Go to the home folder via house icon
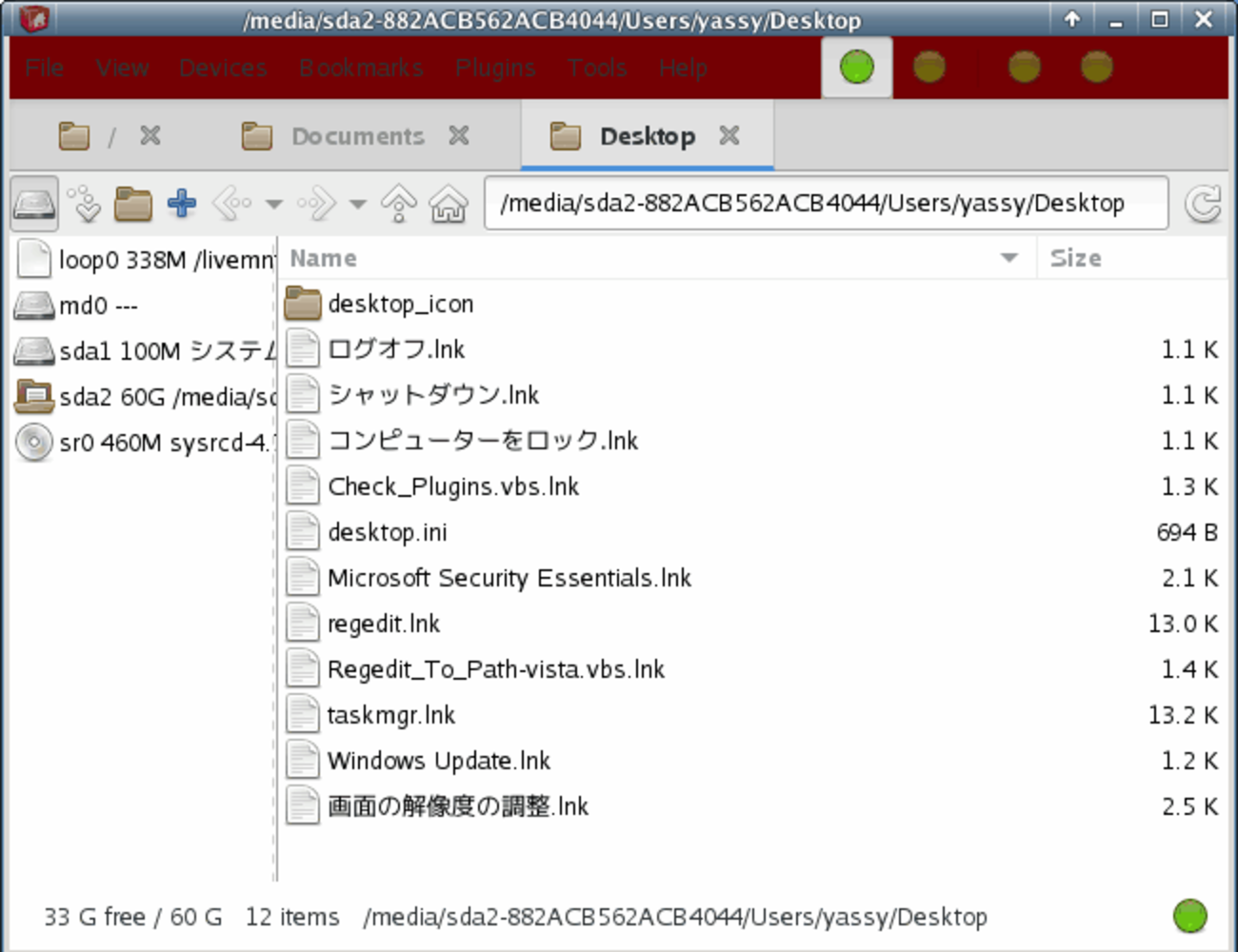Image resolution: width=1238 pixels, height=952 pixels. pos(449,203)
